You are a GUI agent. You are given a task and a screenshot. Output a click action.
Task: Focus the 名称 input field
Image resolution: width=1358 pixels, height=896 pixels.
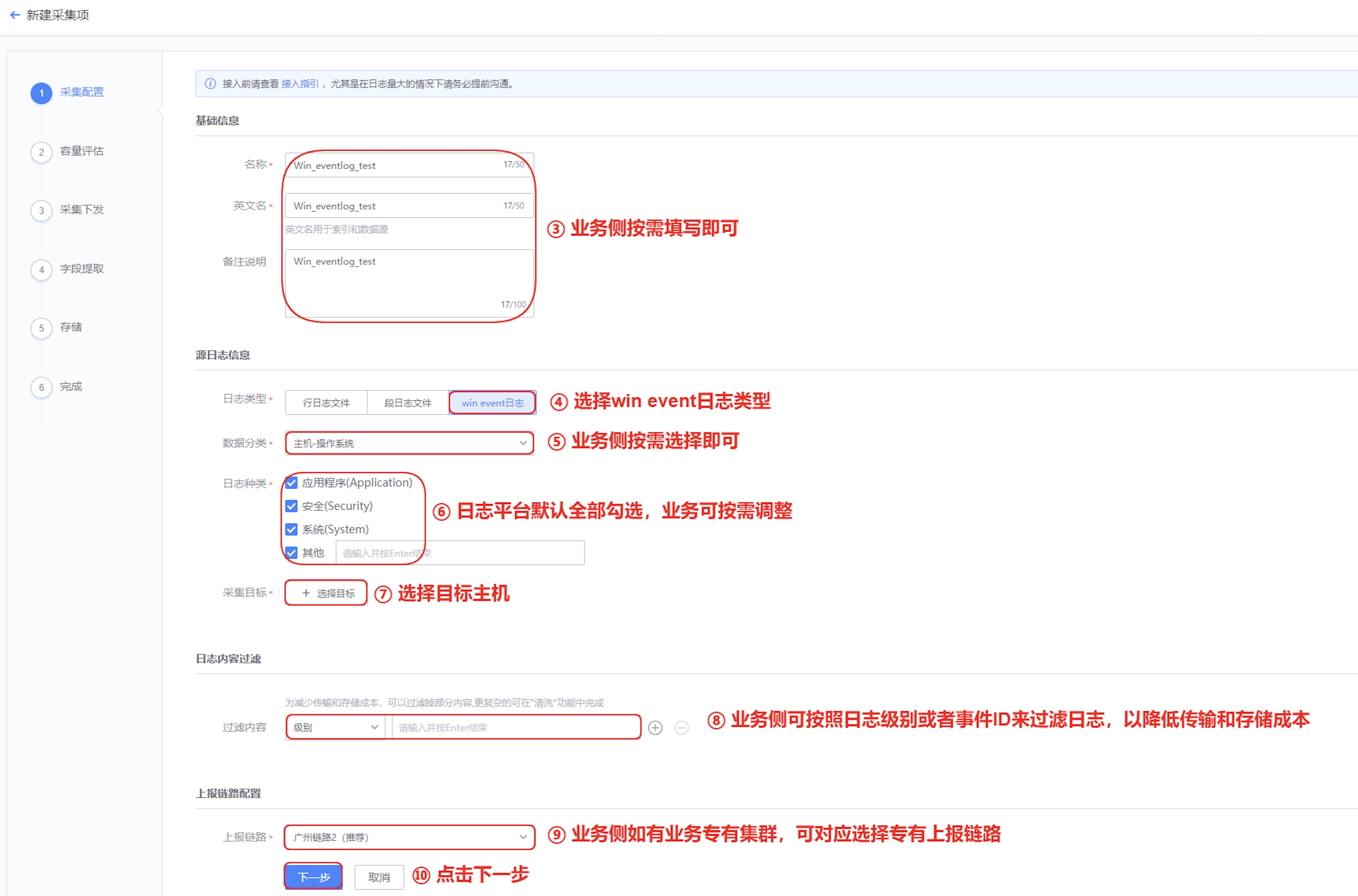pos(410,165)
